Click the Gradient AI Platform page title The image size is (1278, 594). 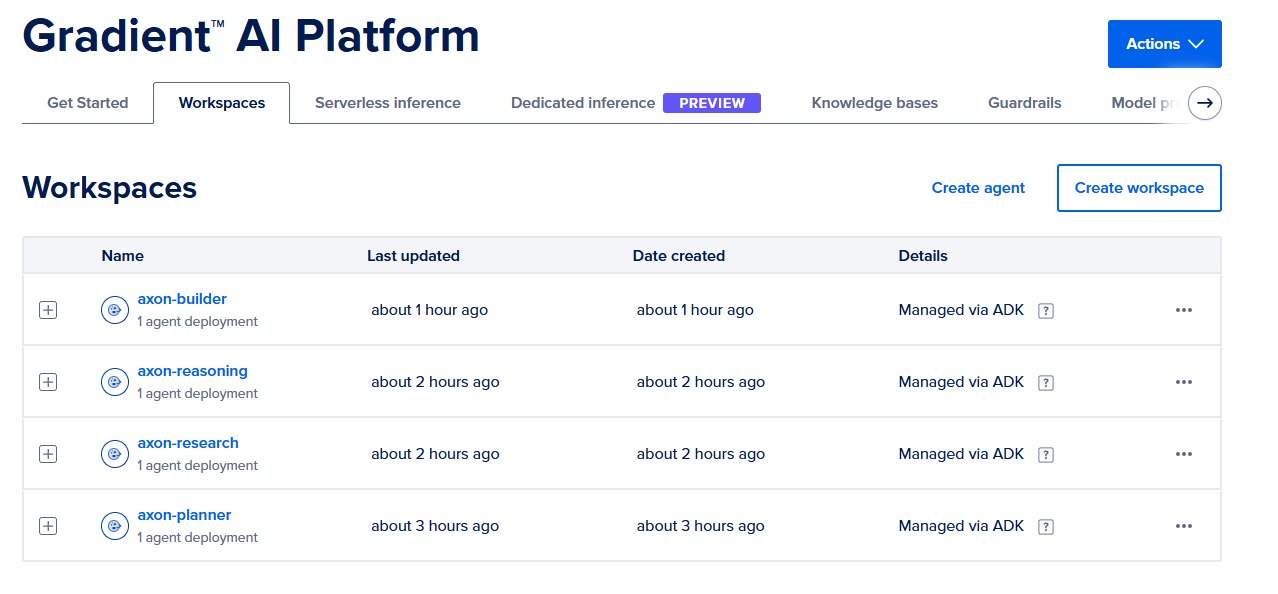pyautogui.click(x=251, y=37)
